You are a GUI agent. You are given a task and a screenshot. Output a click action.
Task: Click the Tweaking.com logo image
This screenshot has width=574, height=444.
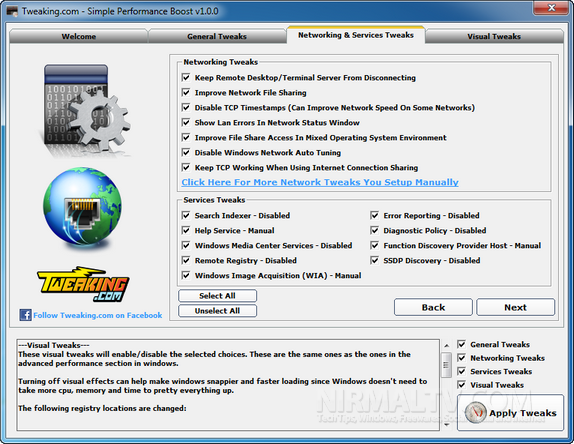pyautogui.click(x=83, y=284)
